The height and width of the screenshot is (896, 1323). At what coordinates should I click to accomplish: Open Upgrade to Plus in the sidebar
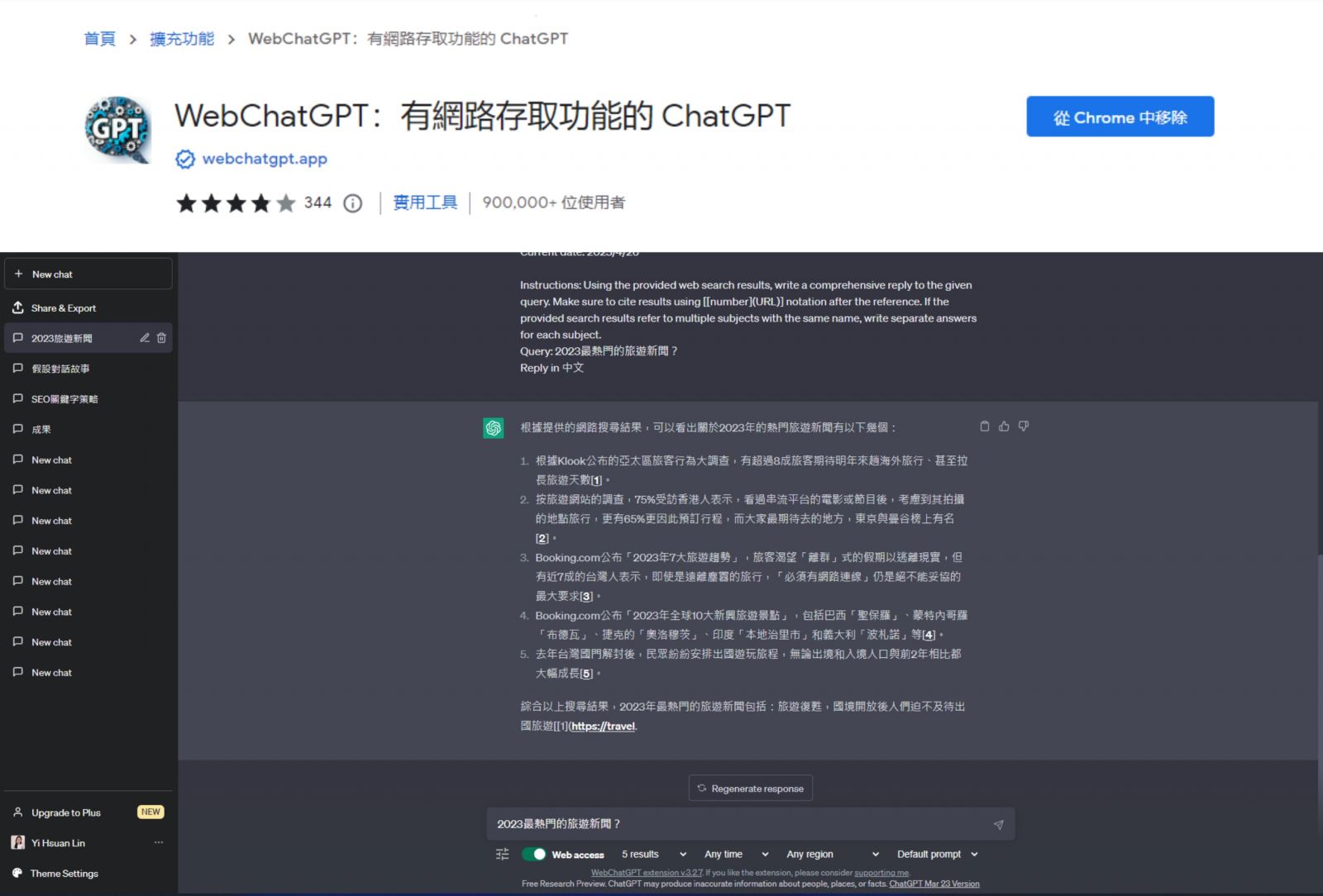[88, 813]
